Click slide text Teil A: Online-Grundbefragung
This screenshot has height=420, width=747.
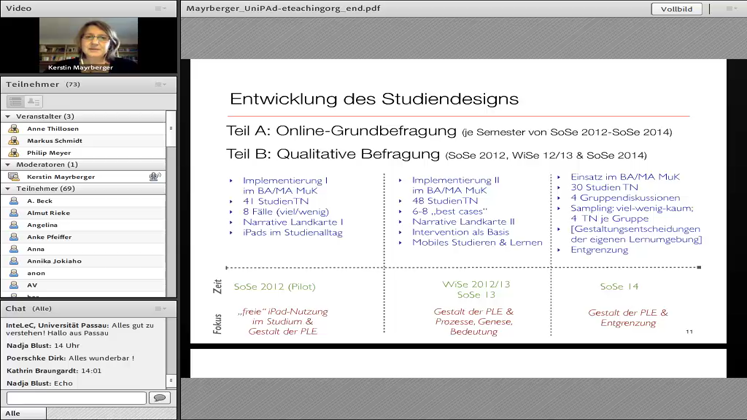click(341, 130)
